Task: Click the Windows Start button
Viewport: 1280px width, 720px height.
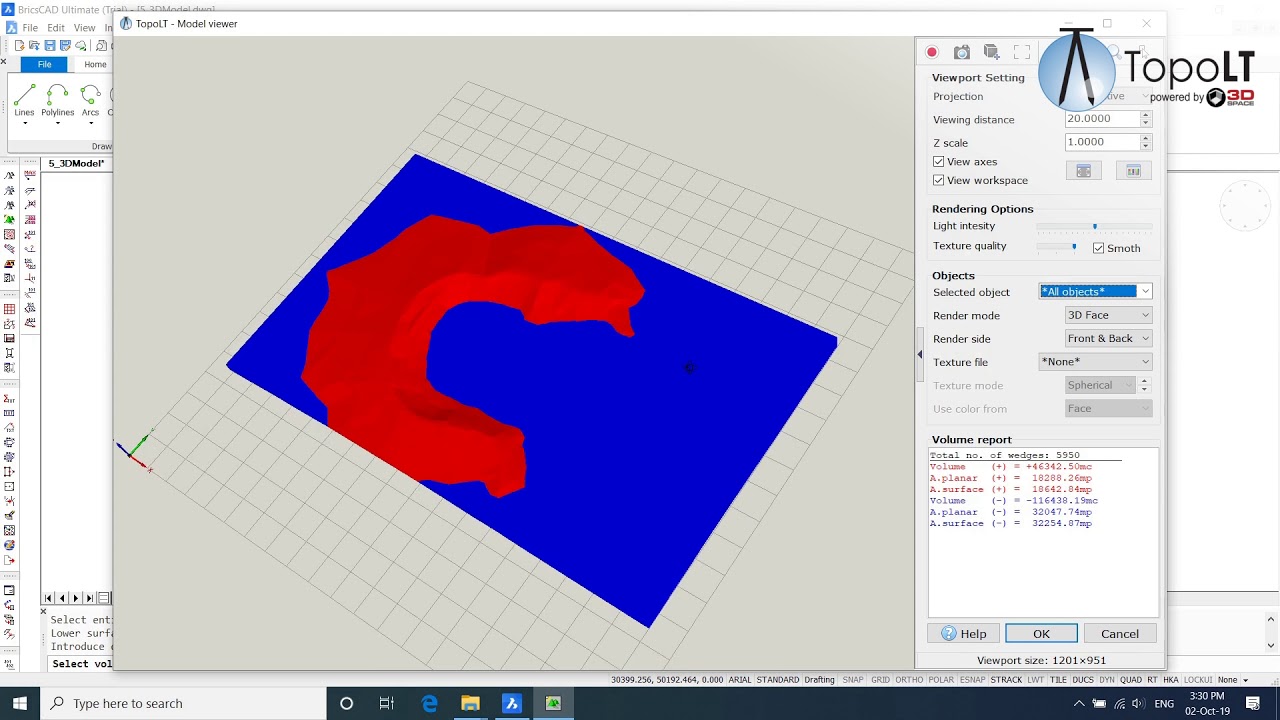Action: (20, 704)
